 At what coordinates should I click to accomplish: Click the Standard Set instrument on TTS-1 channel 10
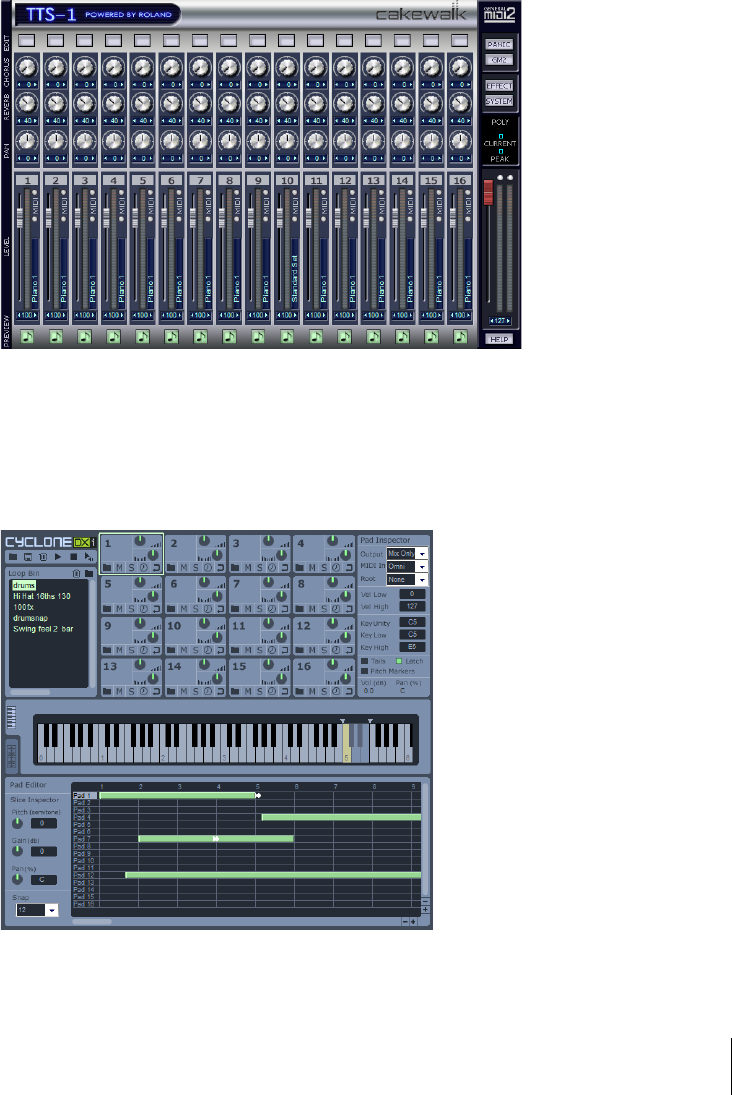point(295,279)
